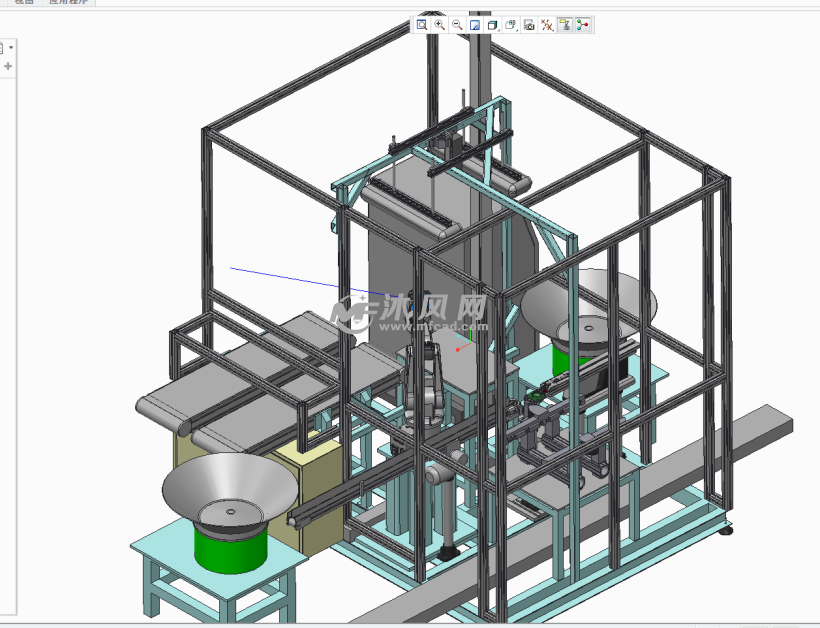Select the right-side vibratory bowl funnel
The height and width of the screenshot is (628, 820).
pyautogui.click(x=588, y=298)
